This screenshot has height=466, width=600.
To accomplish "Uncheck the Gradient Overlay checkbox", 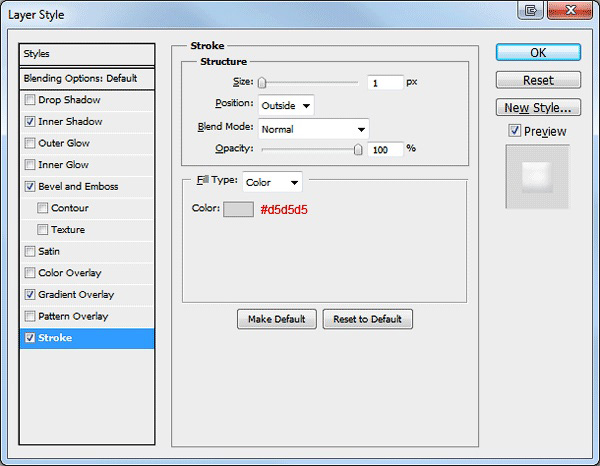I will click(29, 295).
